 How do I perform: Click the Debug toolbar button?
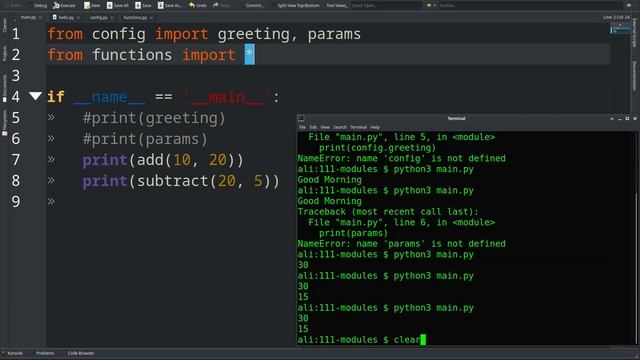[x=40, y=5]
